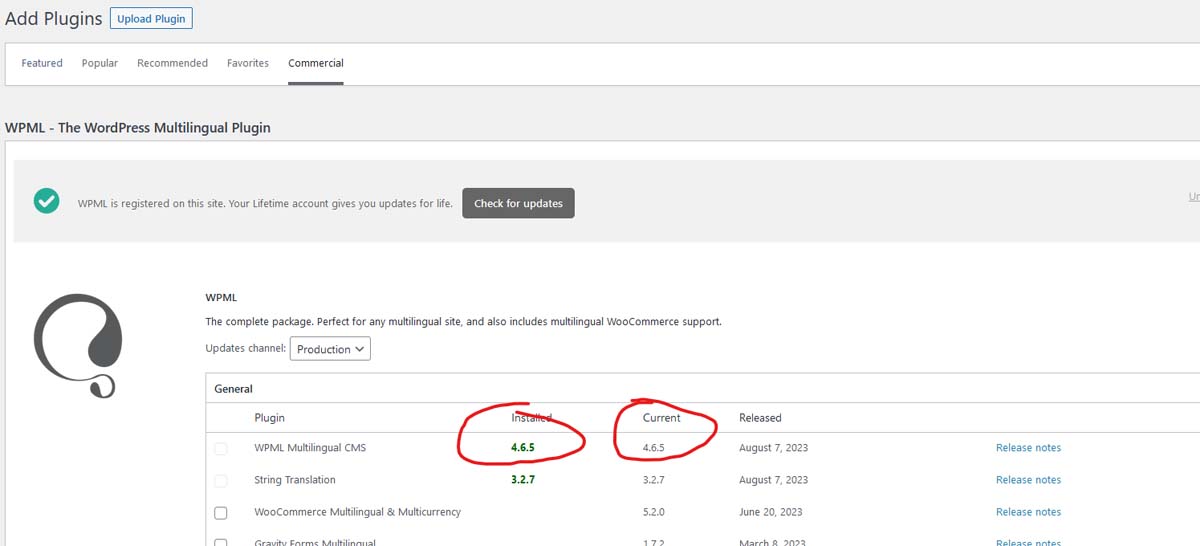
Task: Switch to the Recommended tab
Action: pyautogui.click(x=173, y=63)
